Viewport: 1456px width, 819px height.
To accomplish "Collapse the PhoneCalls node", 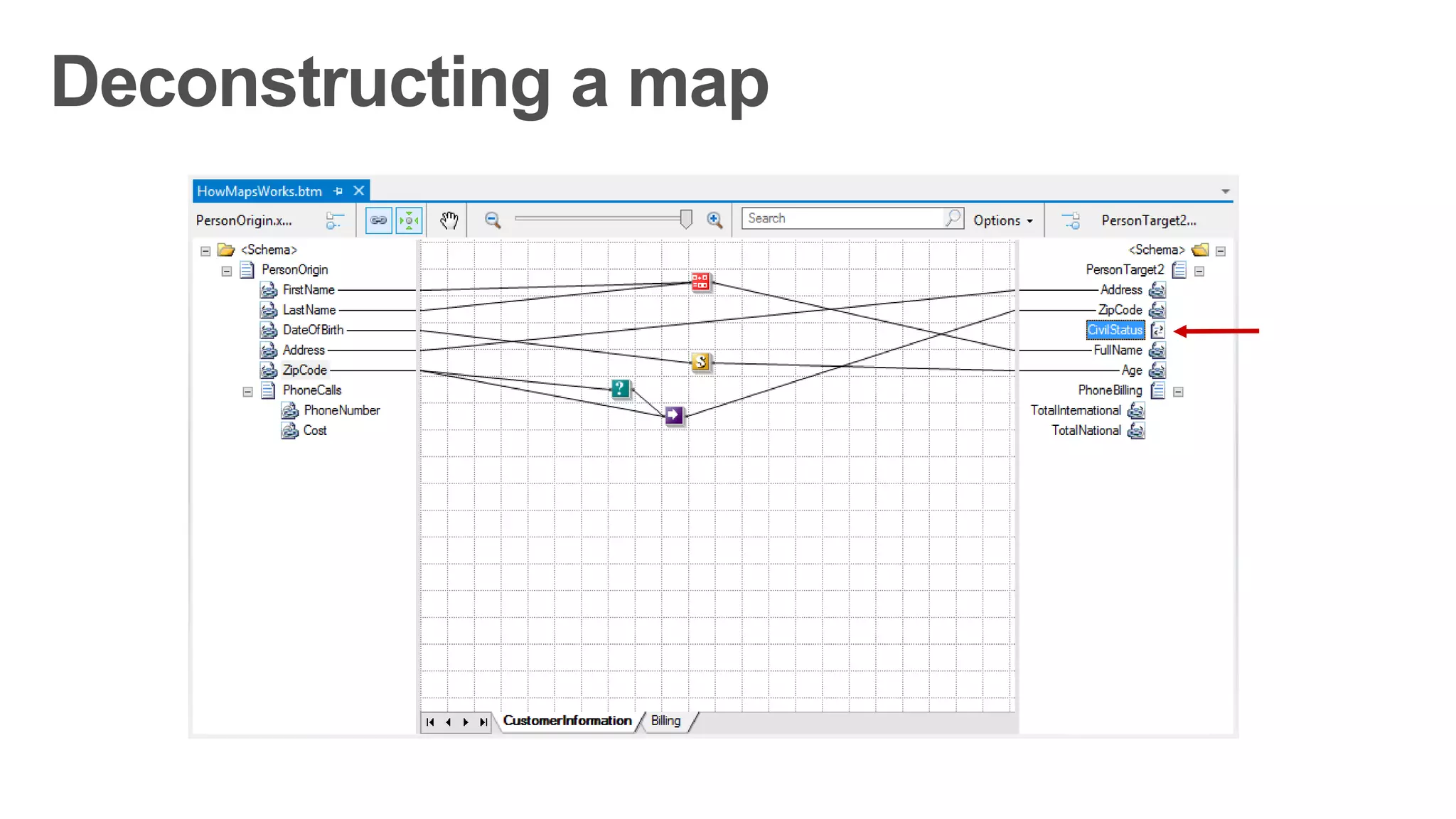I will coord(247,391).
